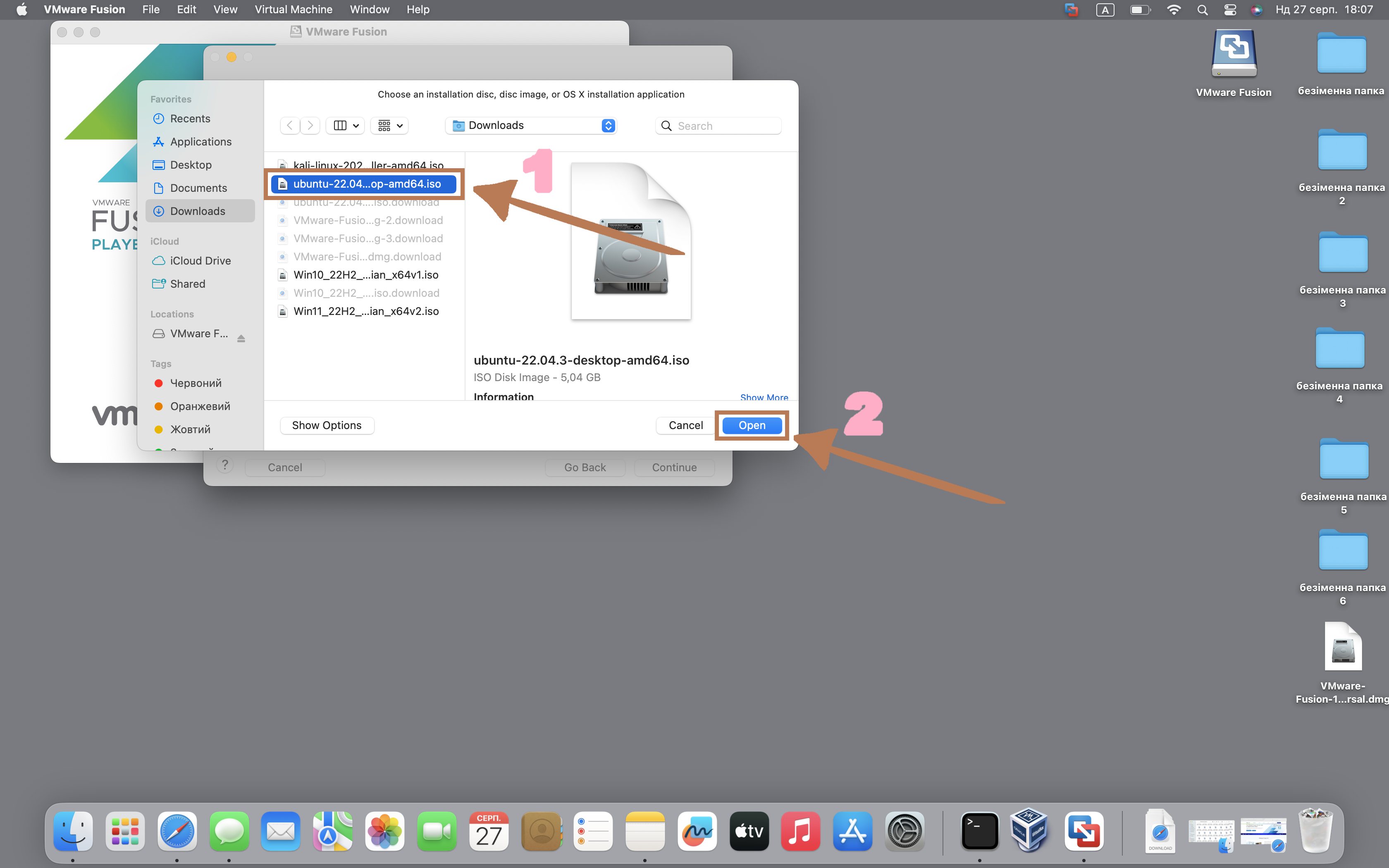Click VMware Fusion icon in Dock
Image resolution: width=1389 pixels, height=868 pixels.
click(x=1084, y=831)
